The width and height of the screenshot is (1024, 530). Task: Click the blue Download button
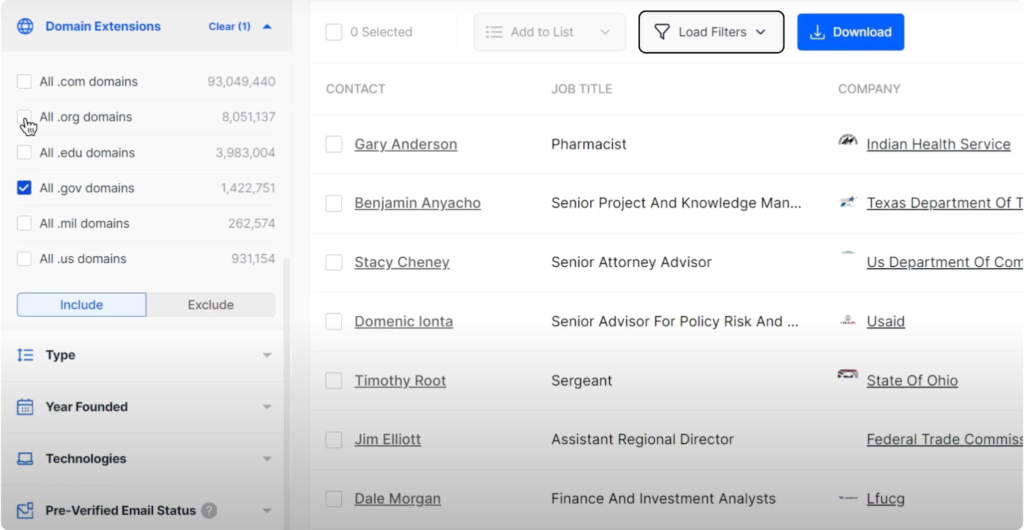coord(850,32)
